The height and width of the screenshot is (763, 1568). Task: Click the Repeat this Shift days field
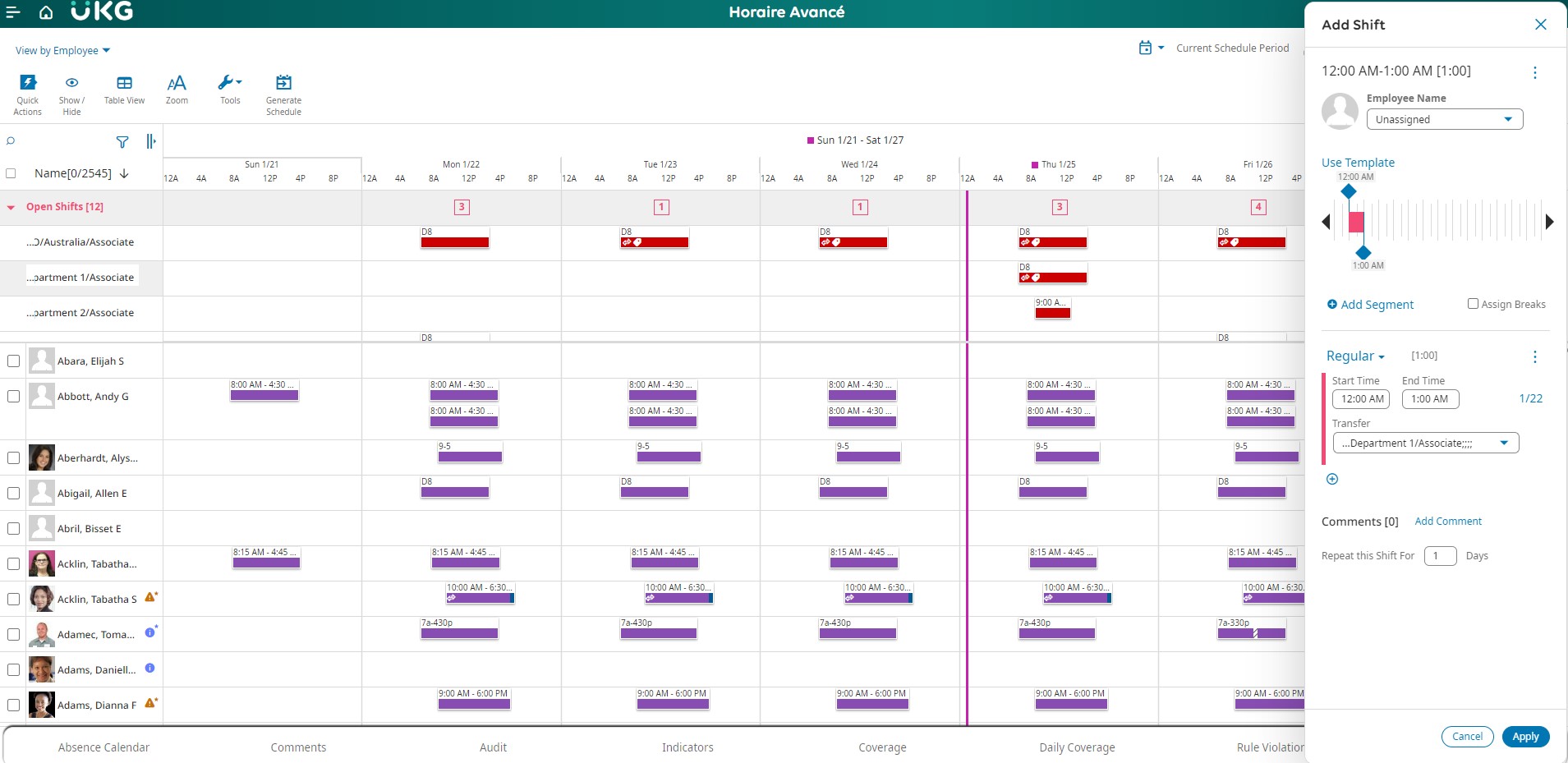(1441, 555)
